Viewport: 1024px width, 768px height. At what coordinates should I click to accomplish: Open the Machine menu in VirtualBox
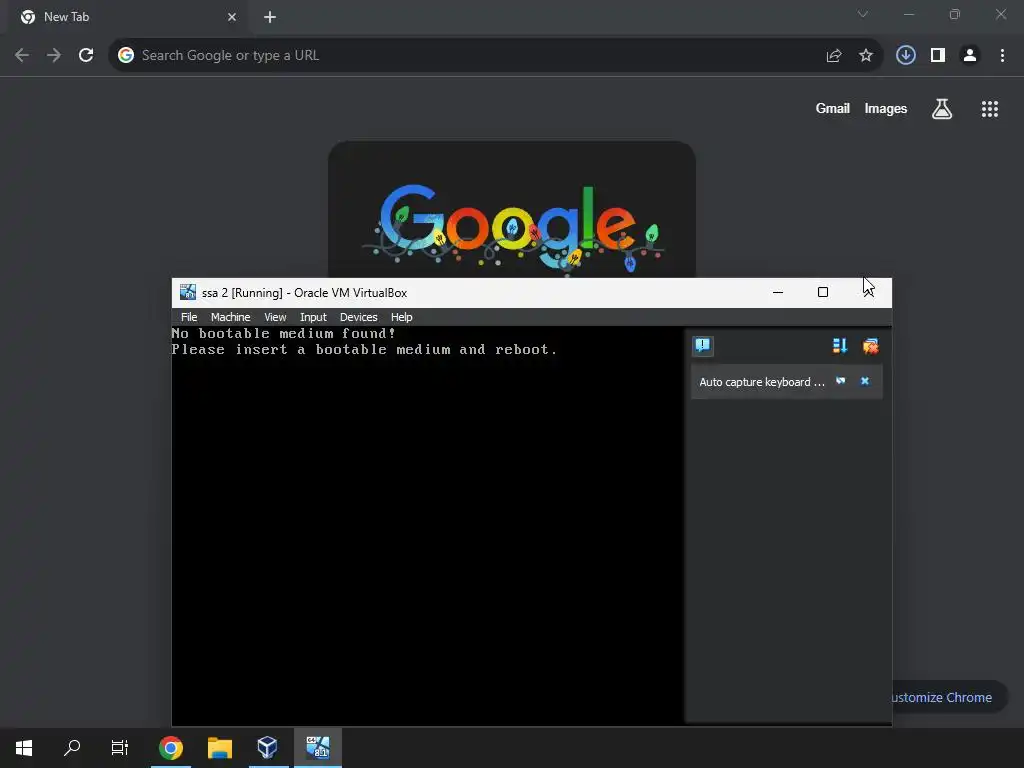click(x=231, y=317)
